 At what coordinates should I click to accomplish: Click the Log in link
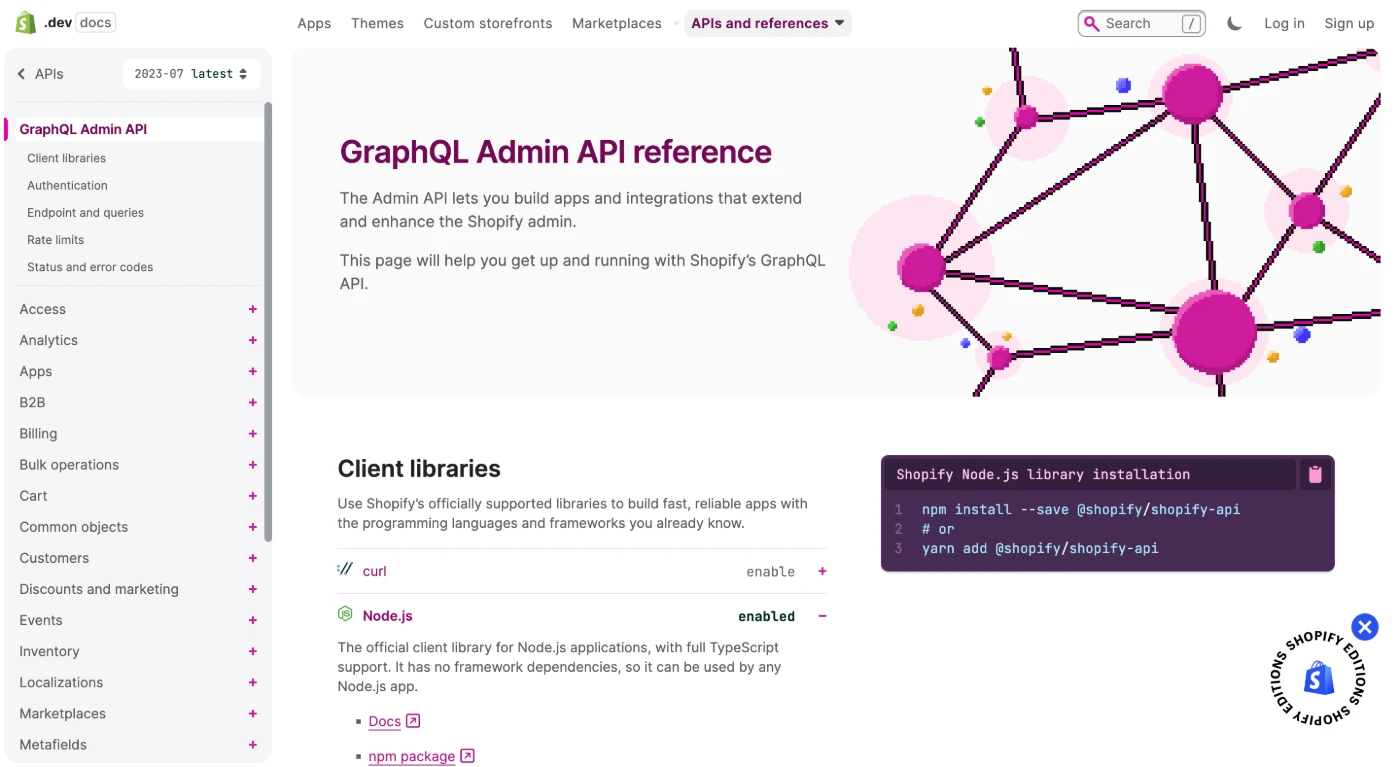tap(1284, 23)
